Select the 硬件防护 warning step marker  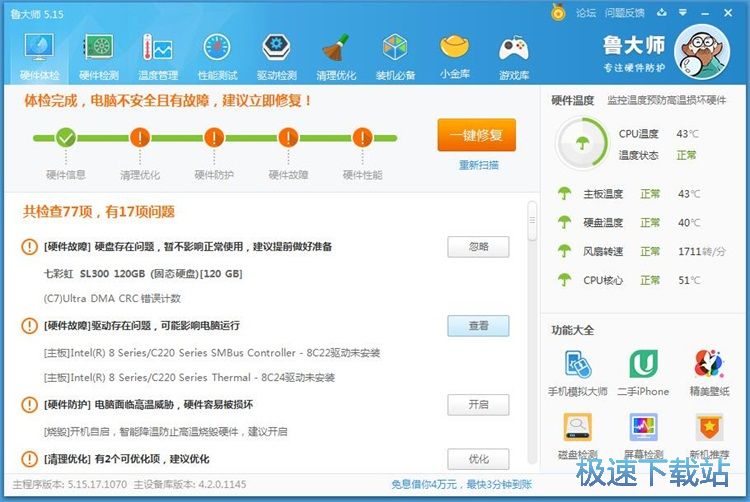coord(214,138)
